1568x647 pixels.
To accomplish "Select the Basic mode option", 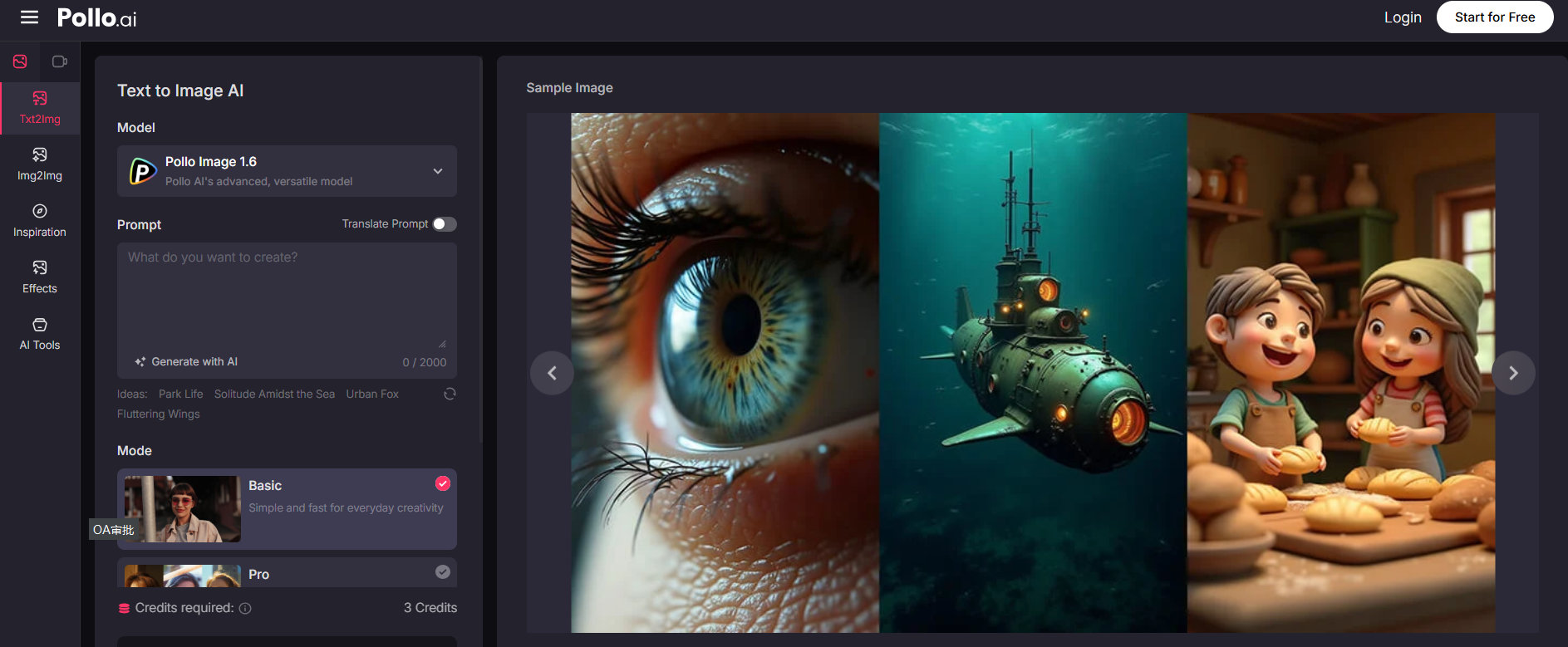I will tap(287, 508).
